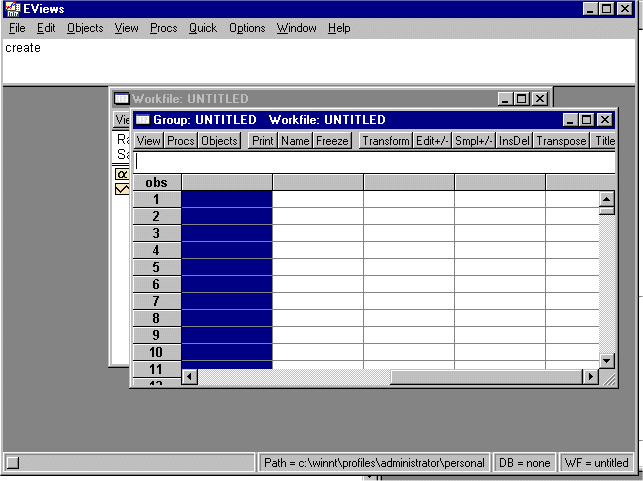Image resolution: width=643 pixels, height=481 pixels.
Task: Select the row 5 header in spreadsheet
Action: point(156,267)
